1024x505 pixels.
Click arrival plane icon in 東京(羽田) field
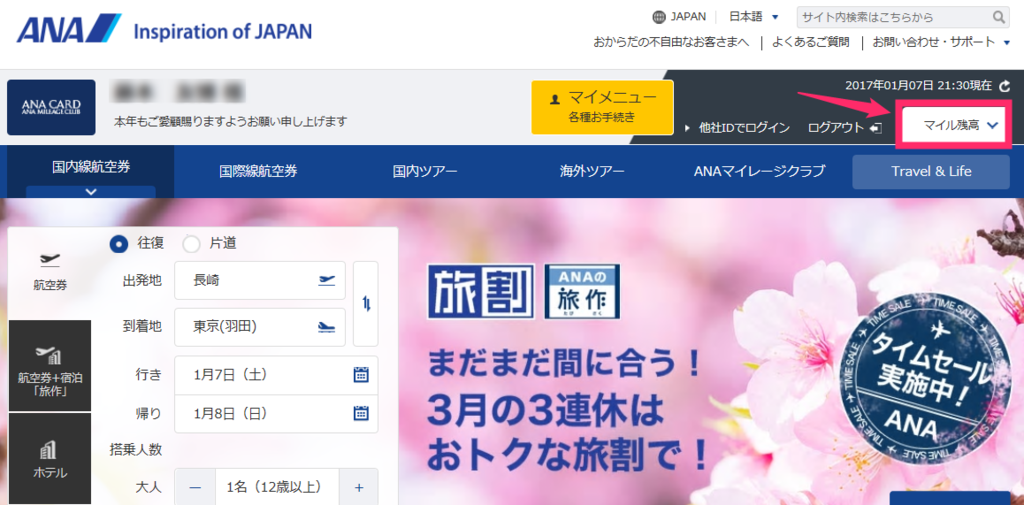coord(326,327)
